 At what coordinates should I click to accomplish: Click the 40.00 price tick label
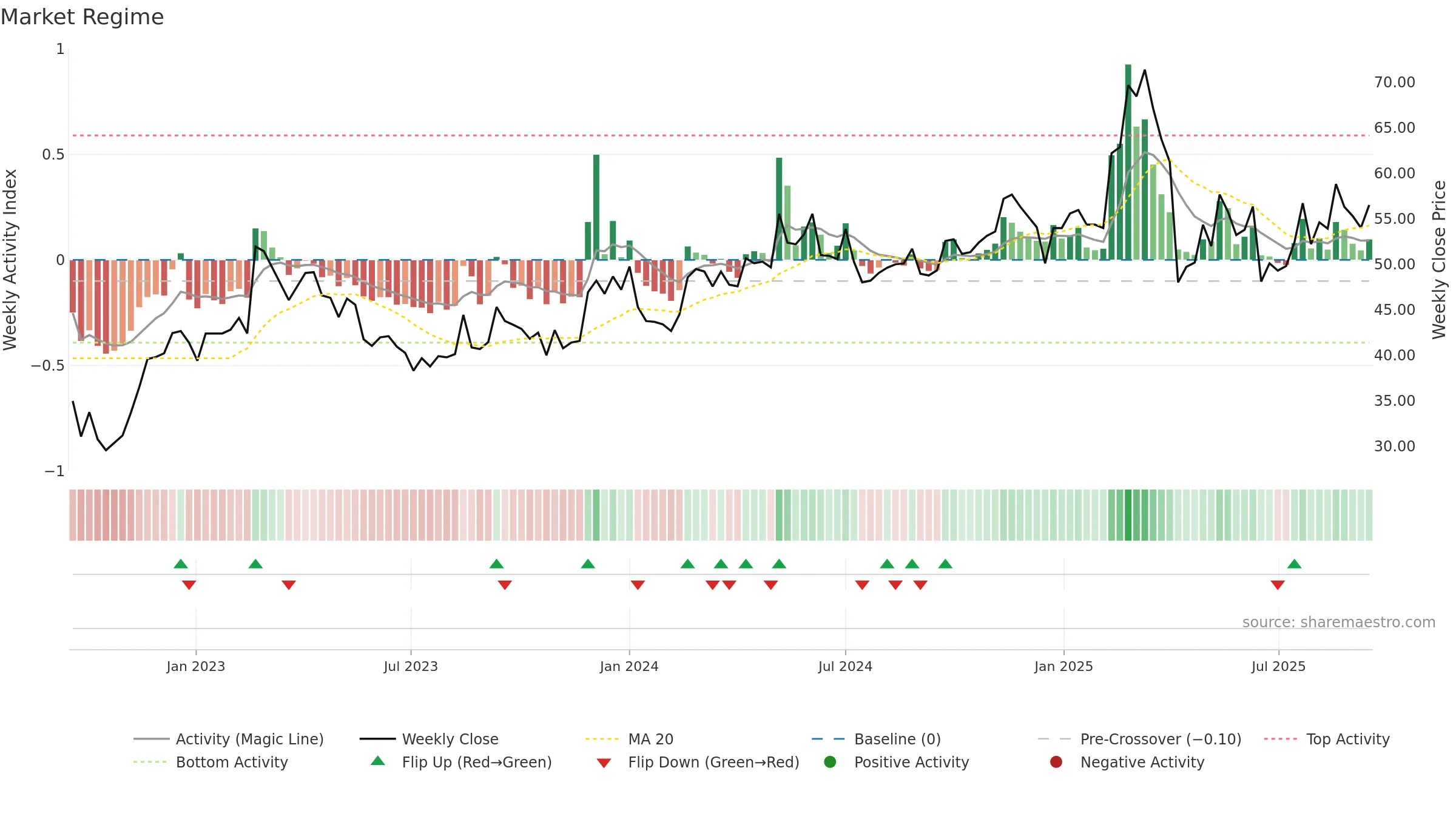1395,355
